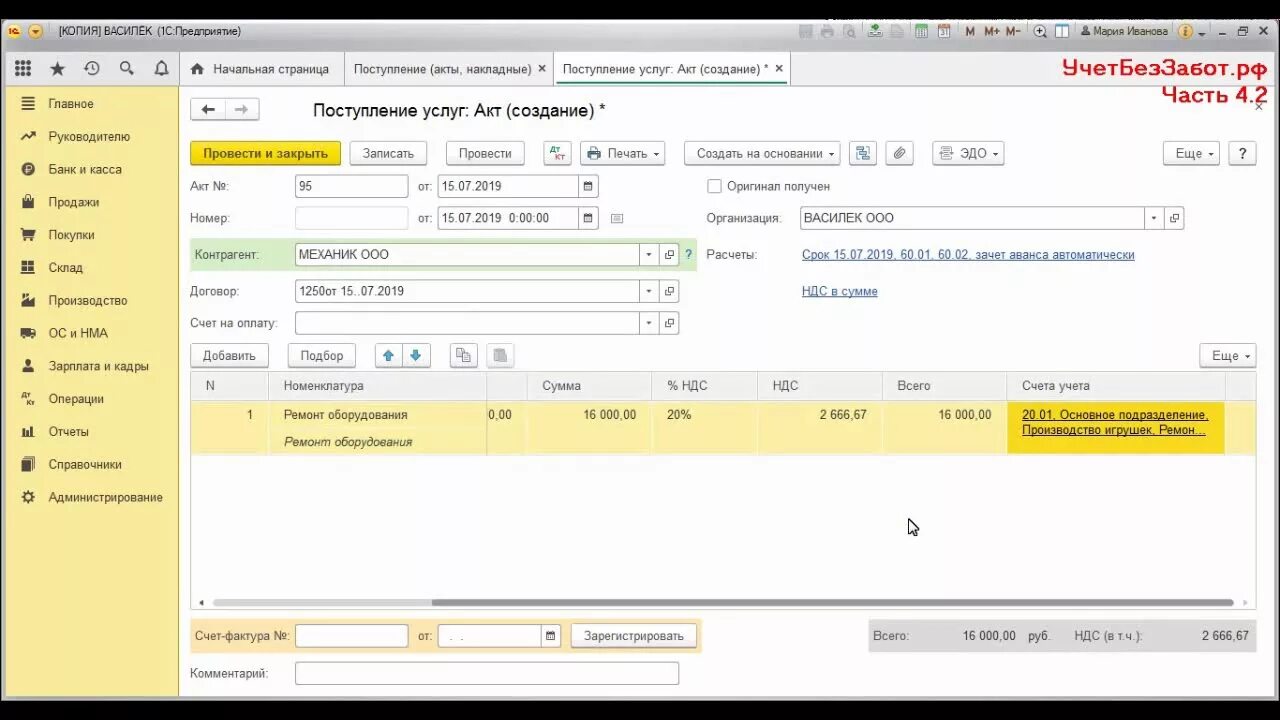Open the Расчеты settings link
1280x720 pixels.
[x=968, y=255]
